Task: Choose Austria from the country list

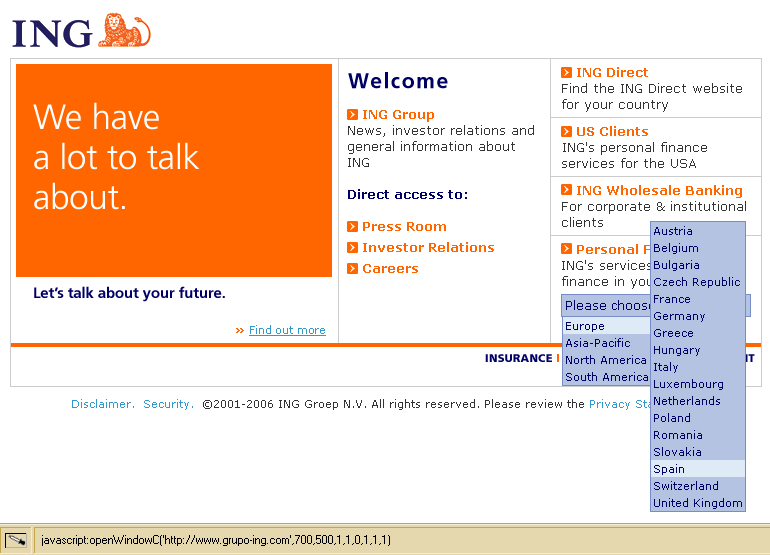Action: [x=698, y=231]
